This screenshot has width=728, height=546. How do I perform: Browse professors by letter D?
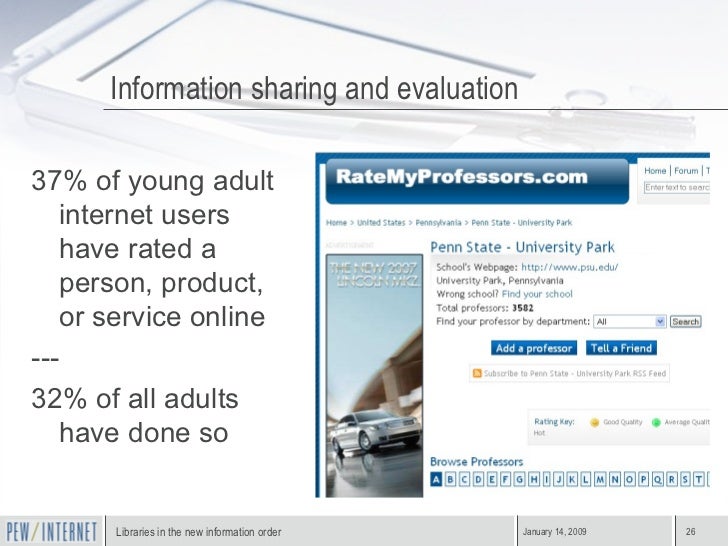pos(478,480)
